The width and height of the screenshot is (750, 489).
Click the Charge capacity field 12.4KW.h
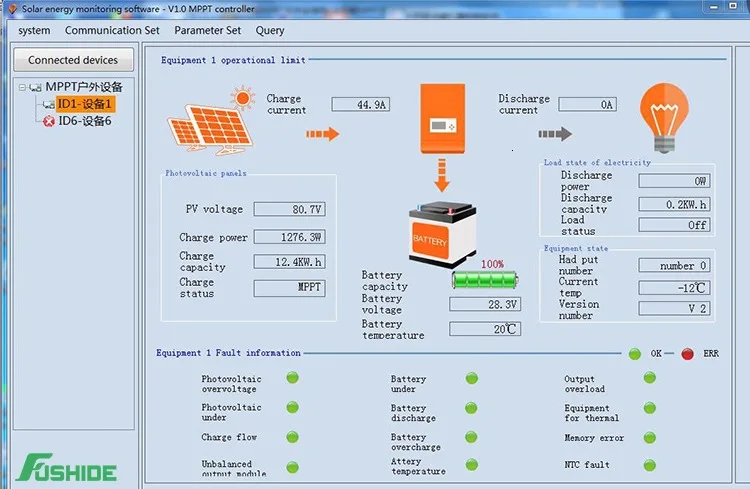[x=290, y=262]
